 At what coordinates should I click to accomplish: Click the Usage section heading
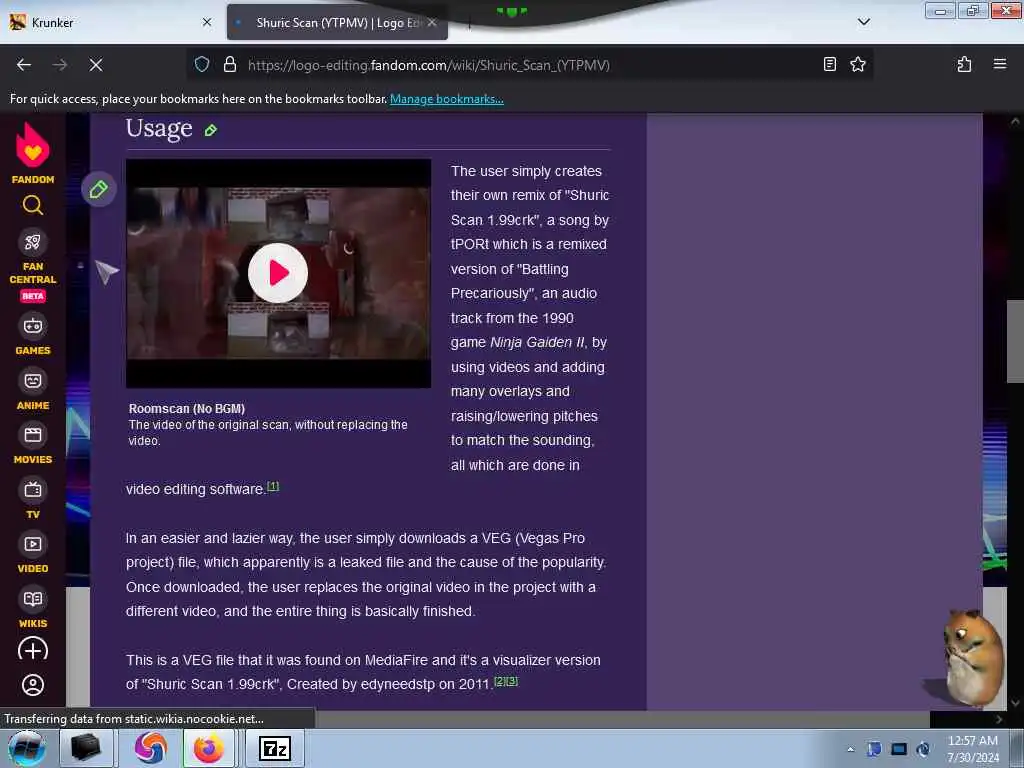(159, 128)
